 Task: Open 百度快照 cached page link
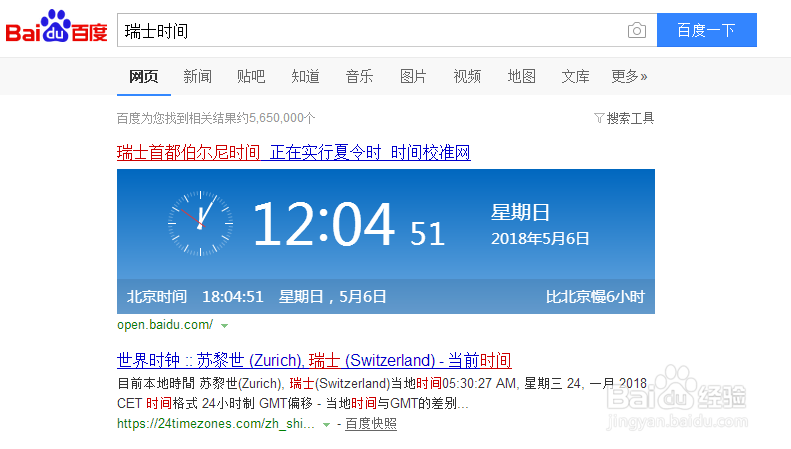[371, 424]
